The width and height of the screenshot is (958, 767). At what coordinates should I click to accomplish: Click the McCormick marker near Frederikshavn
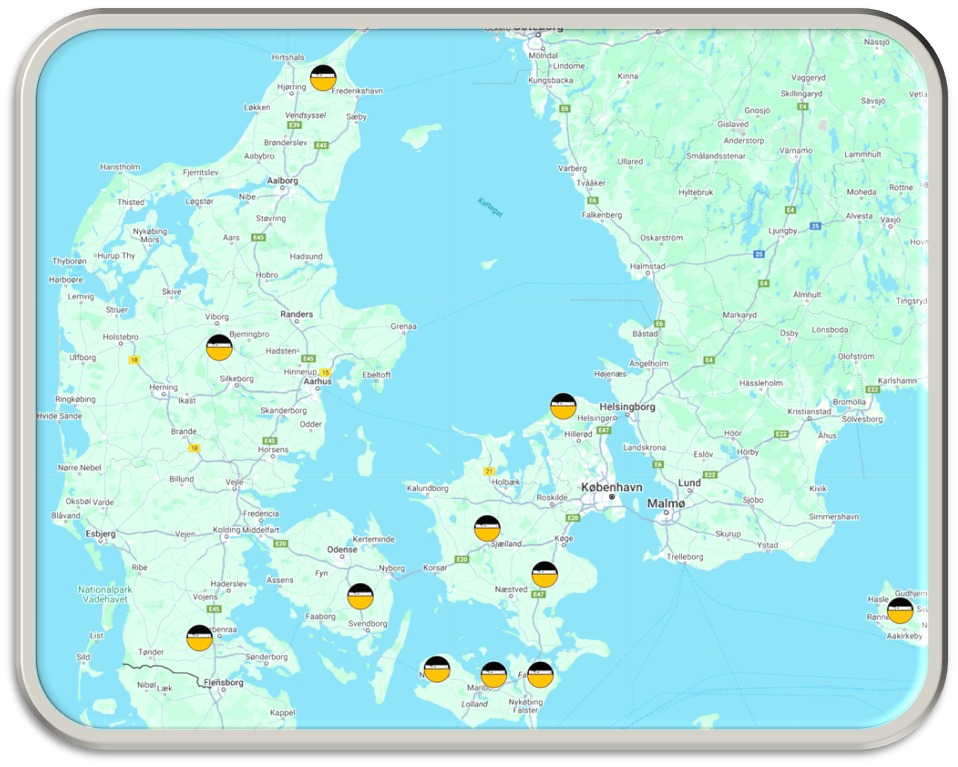pyautogui.click(x=323, y=78)
